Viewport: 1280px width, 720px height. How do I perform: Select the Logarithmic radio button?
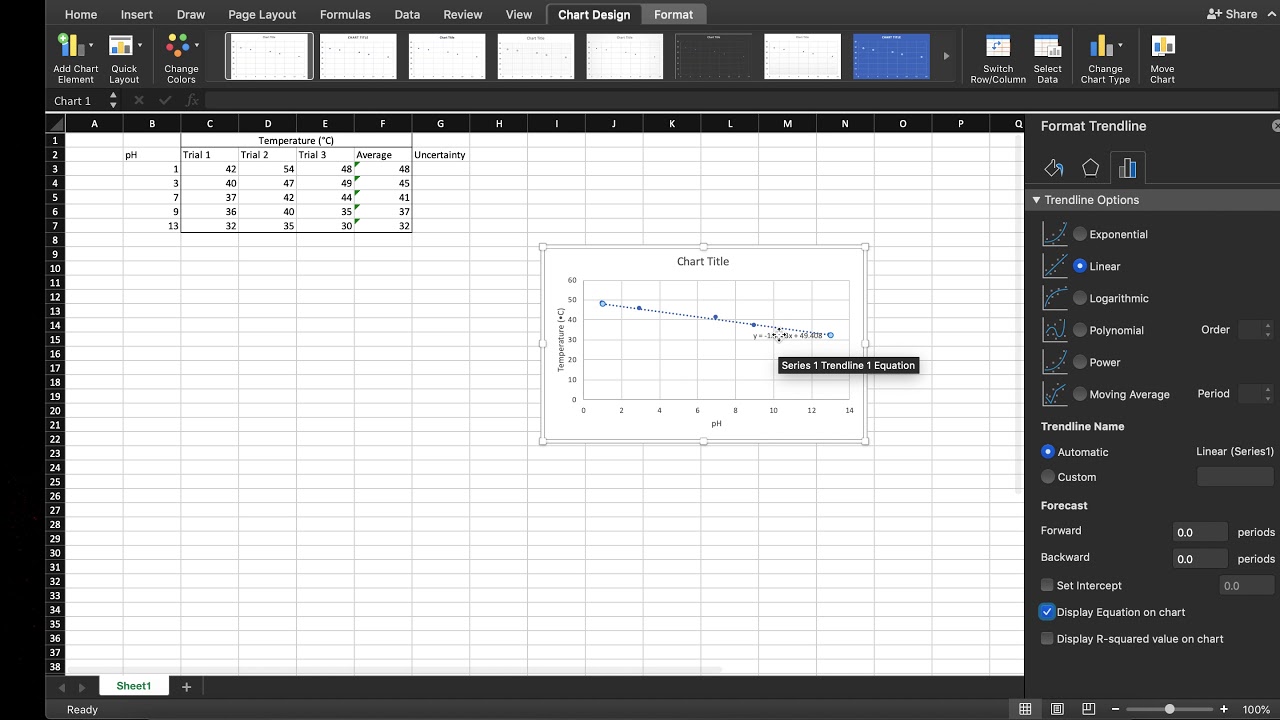tap(1080, 298)
